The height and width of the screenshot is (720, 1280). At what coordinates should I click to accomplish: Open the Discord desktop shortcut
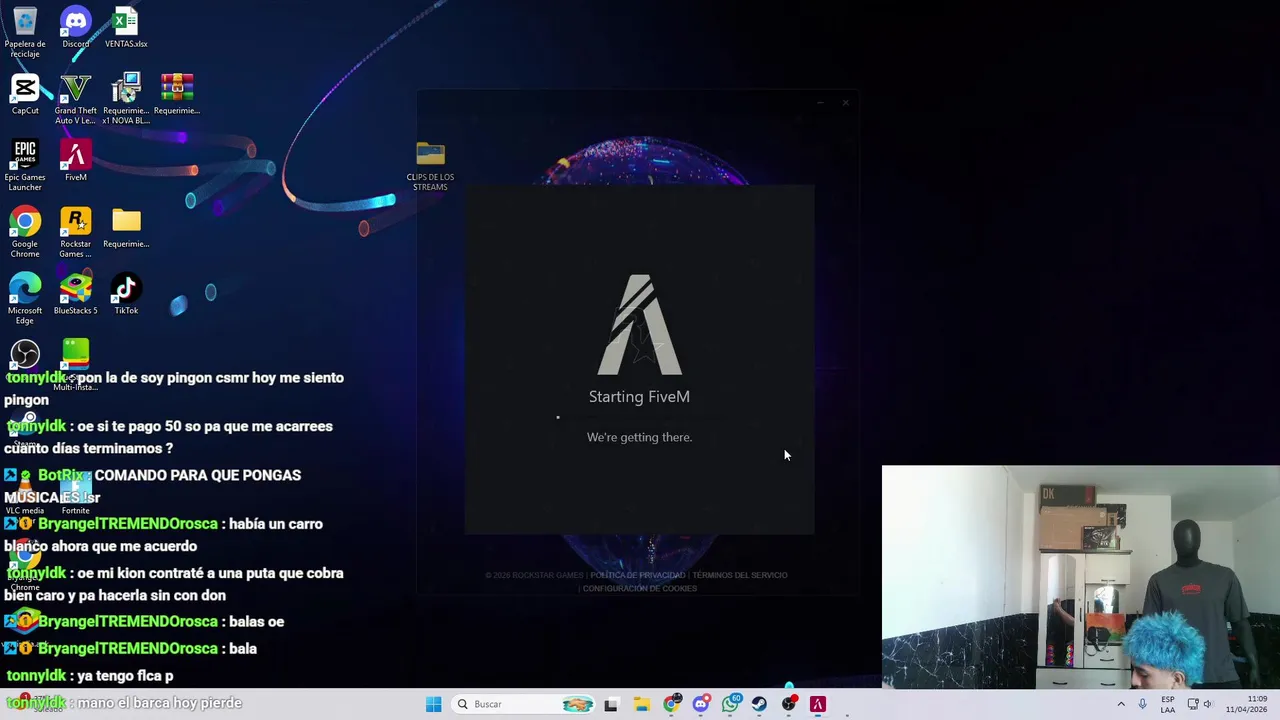(75, 27)
